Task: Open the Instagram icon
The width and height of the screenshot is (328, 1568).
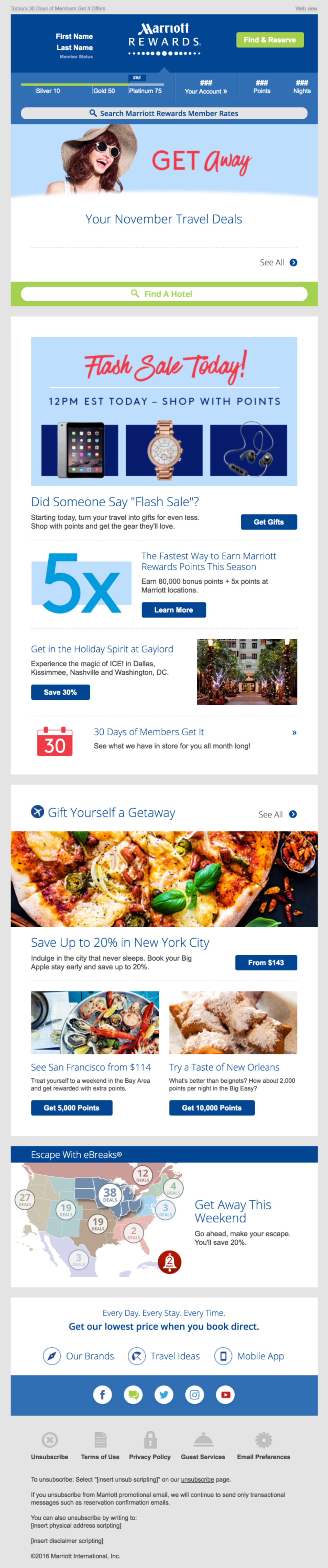Action: [194, 1394]
